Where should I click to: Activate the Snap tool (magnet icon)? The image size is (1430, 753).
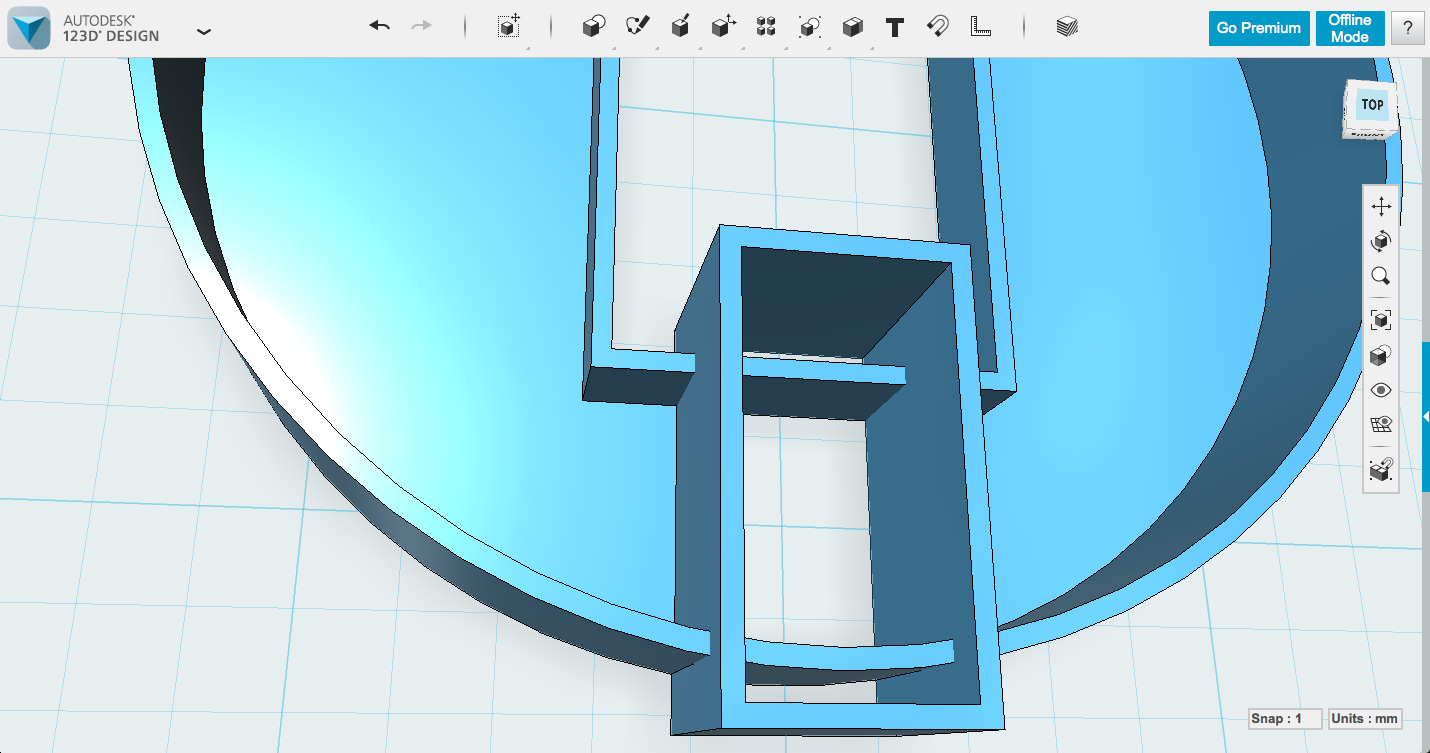[x=937, y=27]
